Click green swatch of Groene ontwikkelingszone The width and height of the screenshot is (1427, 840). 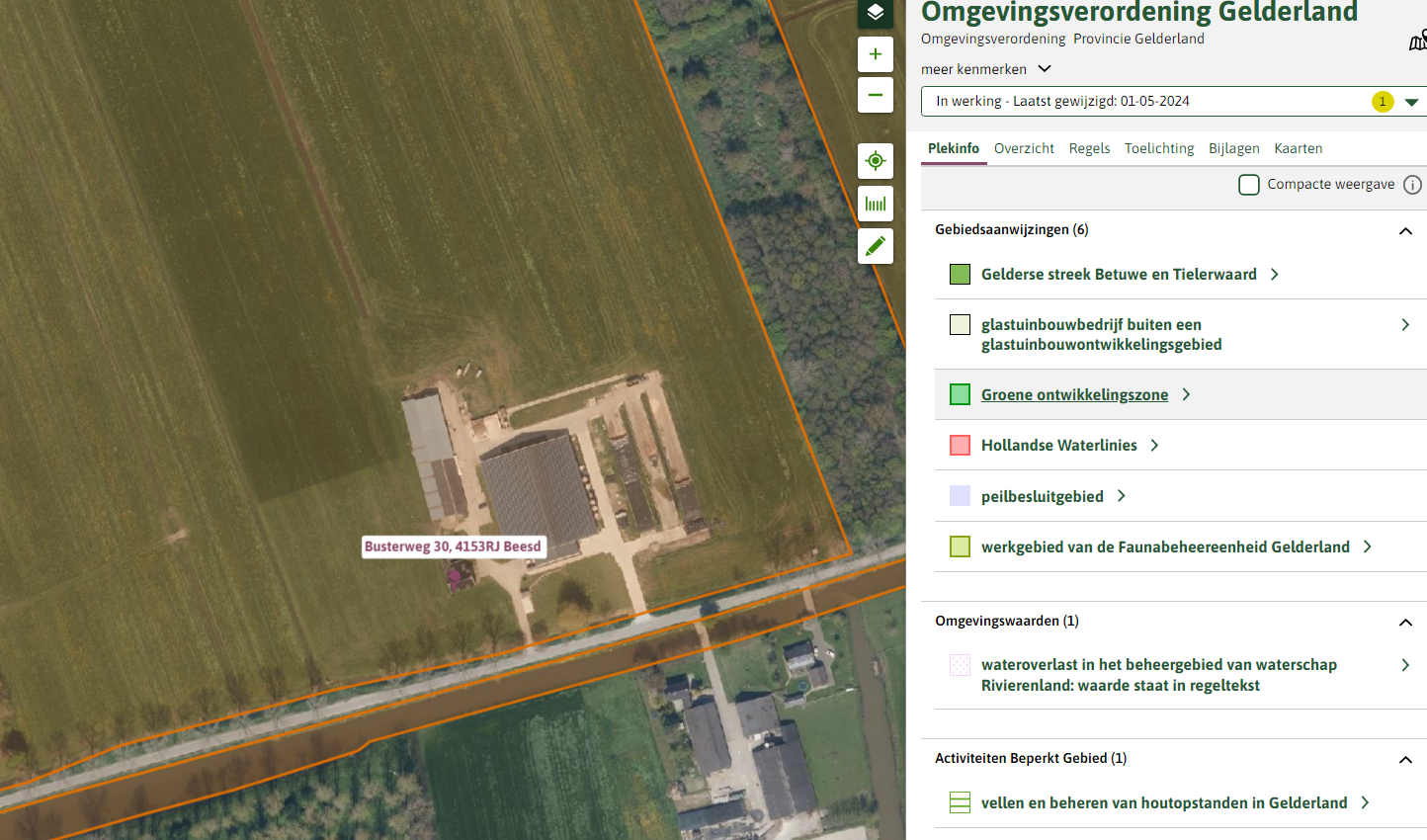click(x=960, y=395)
